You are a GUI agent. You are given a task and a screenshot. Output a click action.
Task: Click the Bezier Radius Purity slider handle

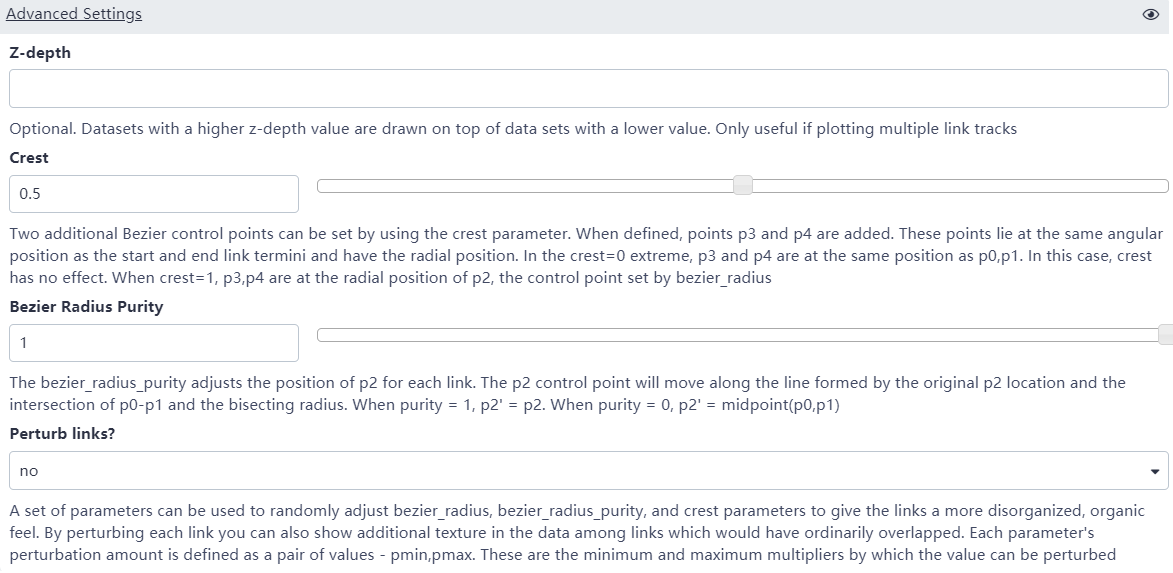(x=1165, y=335)
